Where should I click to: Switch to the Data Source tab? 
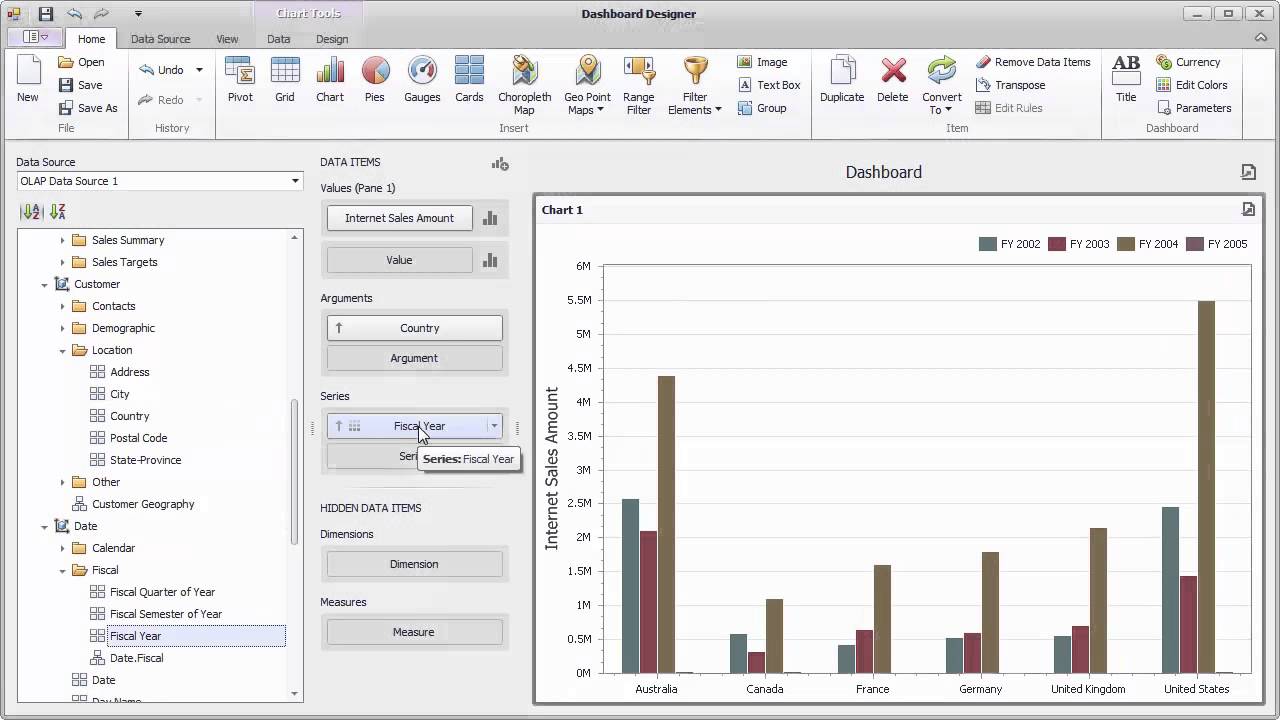(160, 39)
